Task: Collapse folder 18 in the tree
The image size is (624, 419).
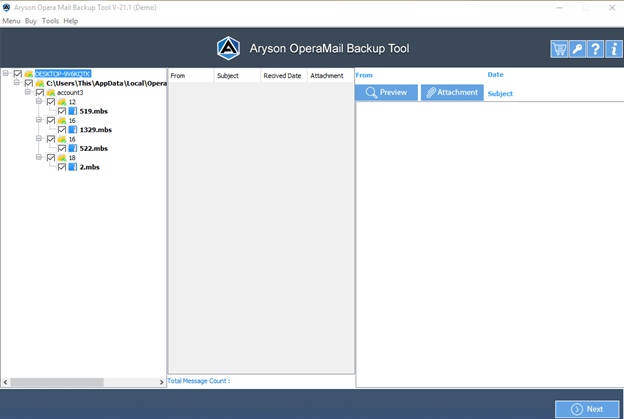Action: [x=39, y=157]
